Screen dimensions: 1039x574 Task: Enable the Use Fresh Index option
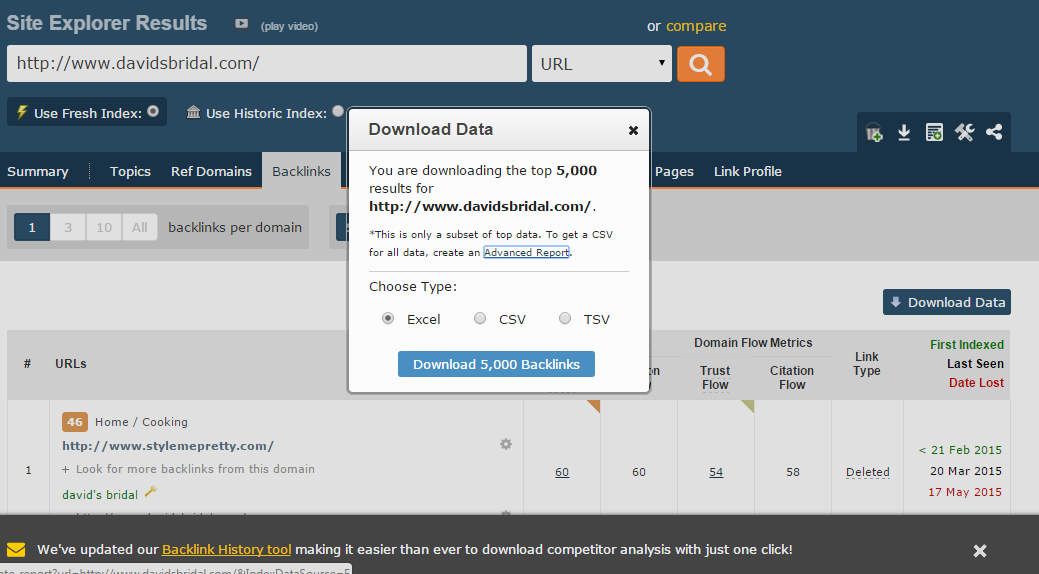tap(153, 111)
